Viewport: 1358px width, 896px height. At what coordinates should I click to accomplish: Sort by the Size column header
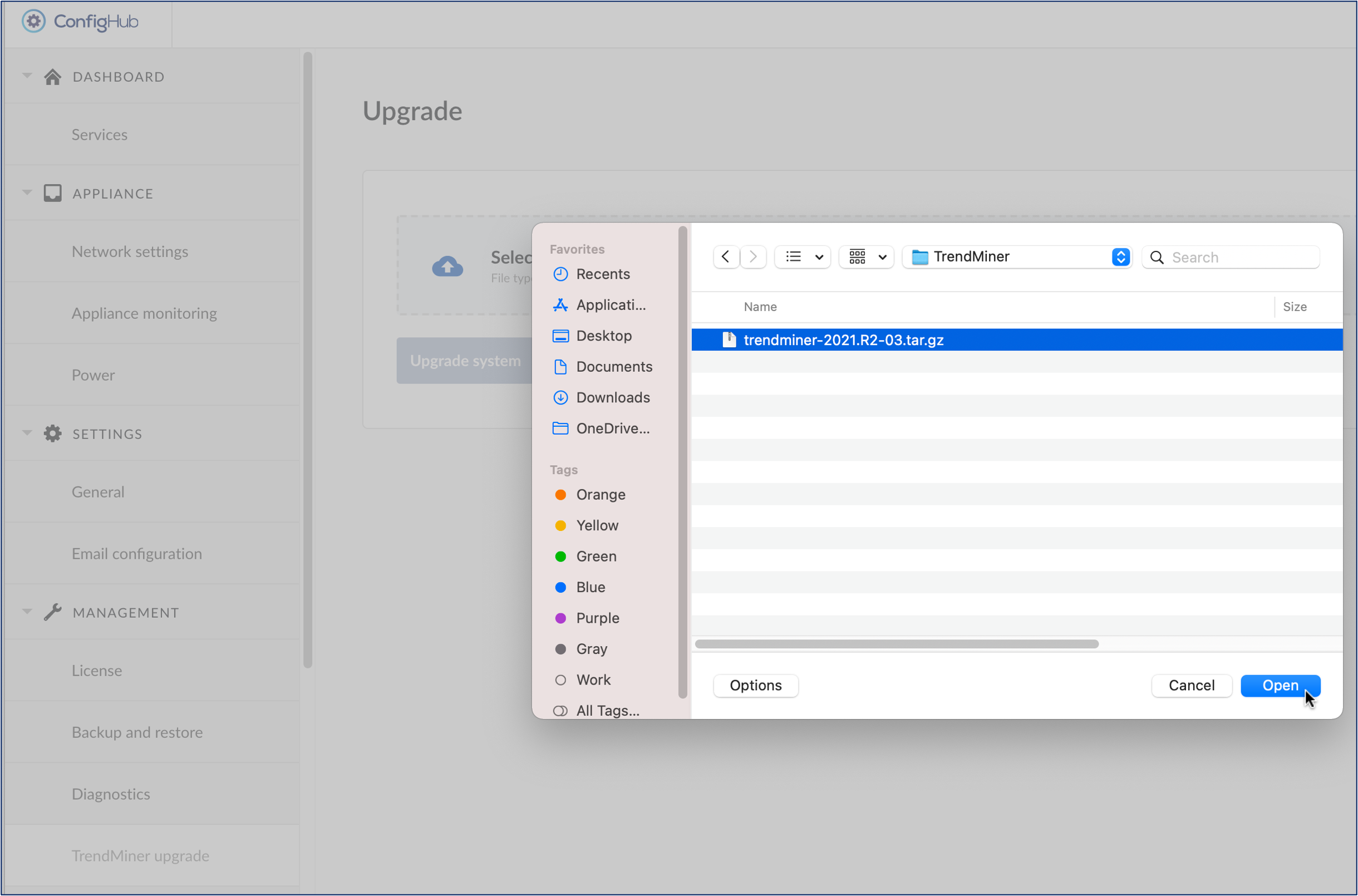[1294, 307]
